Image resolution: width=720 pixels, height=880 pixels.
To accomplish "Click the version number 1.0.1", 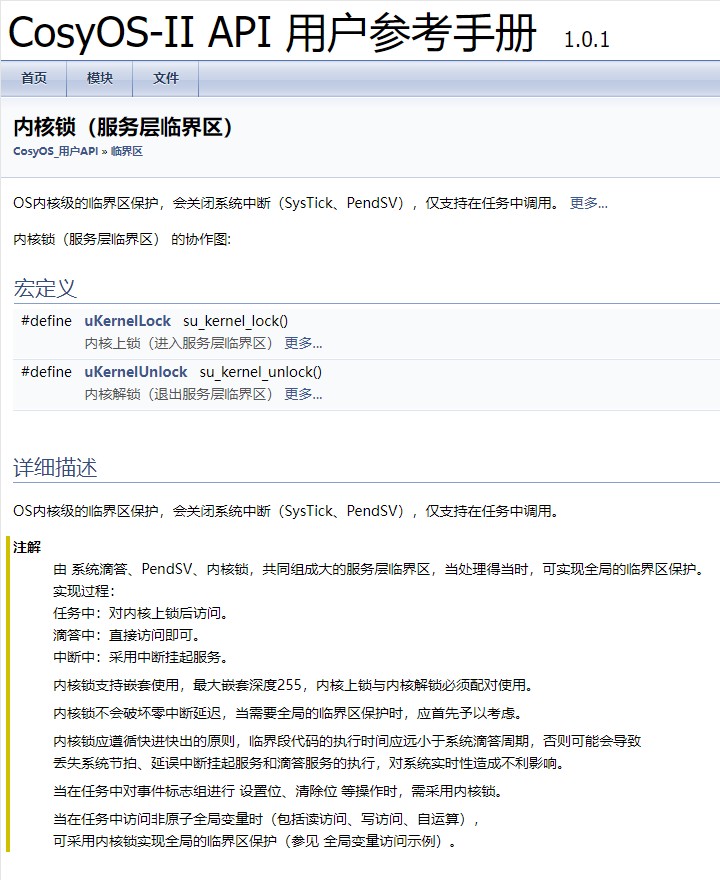I will 586,40.
